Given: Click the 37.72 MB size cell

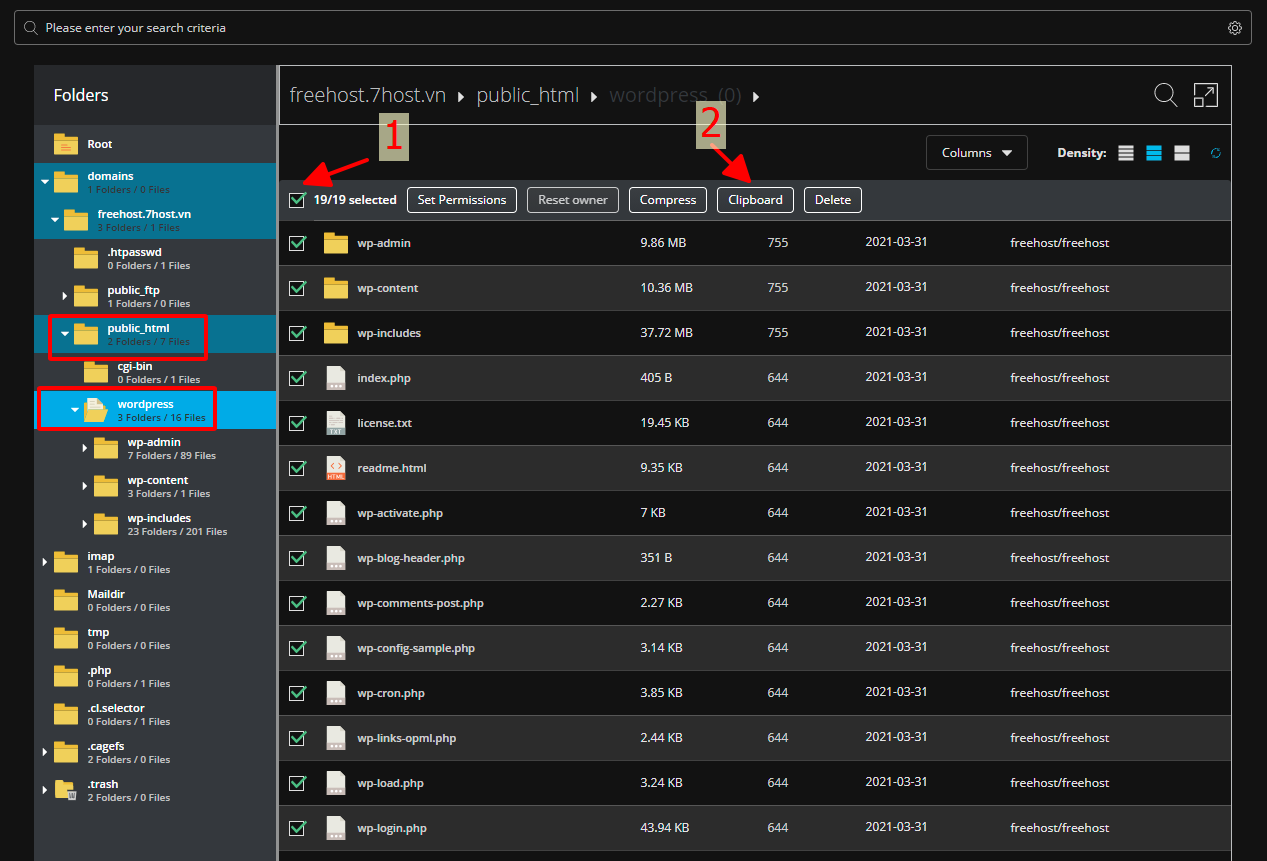Looking at the screenshot, I should pos(666,333).
